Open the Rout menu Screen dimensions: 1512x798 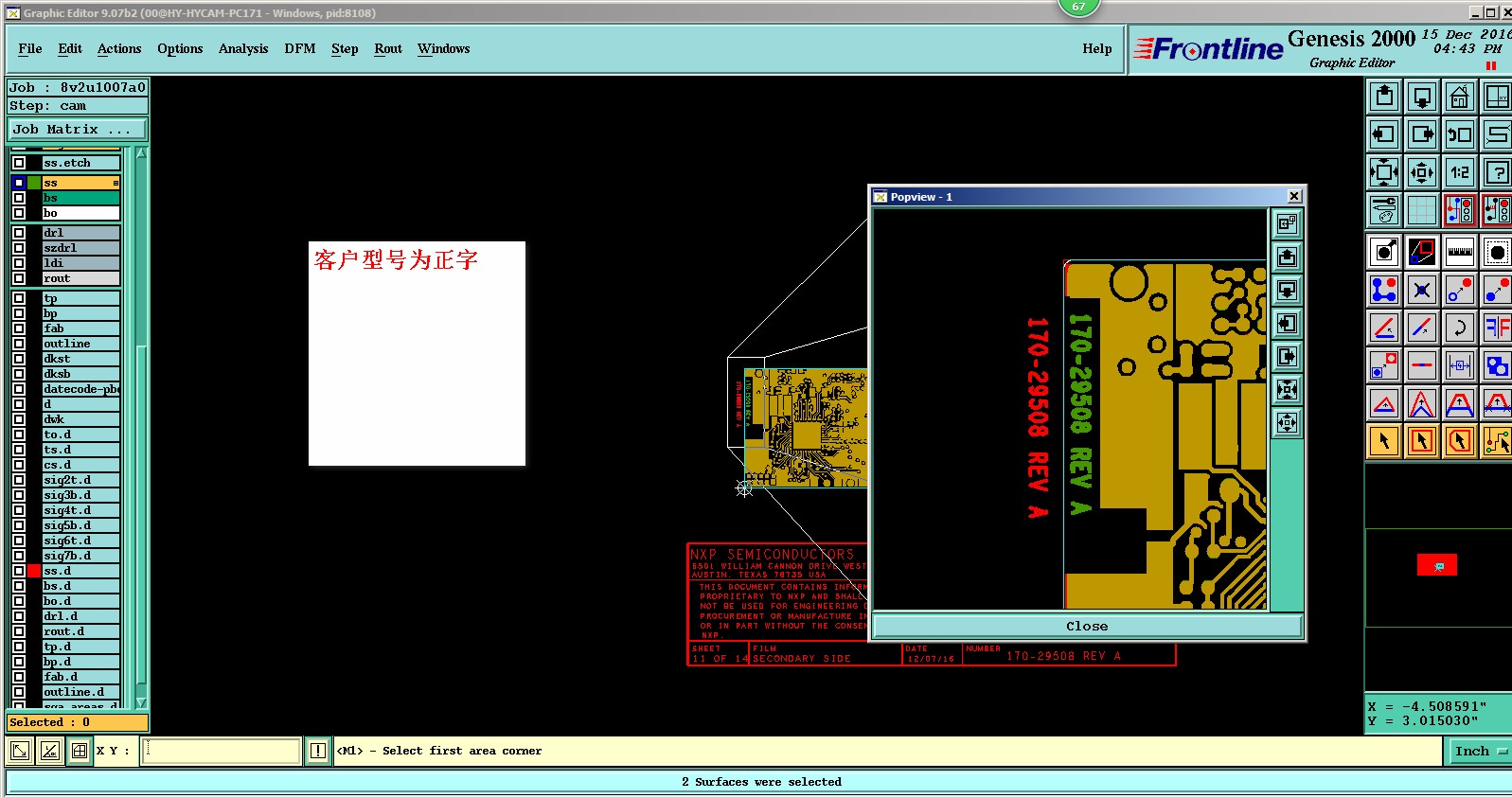click(388, 49)
